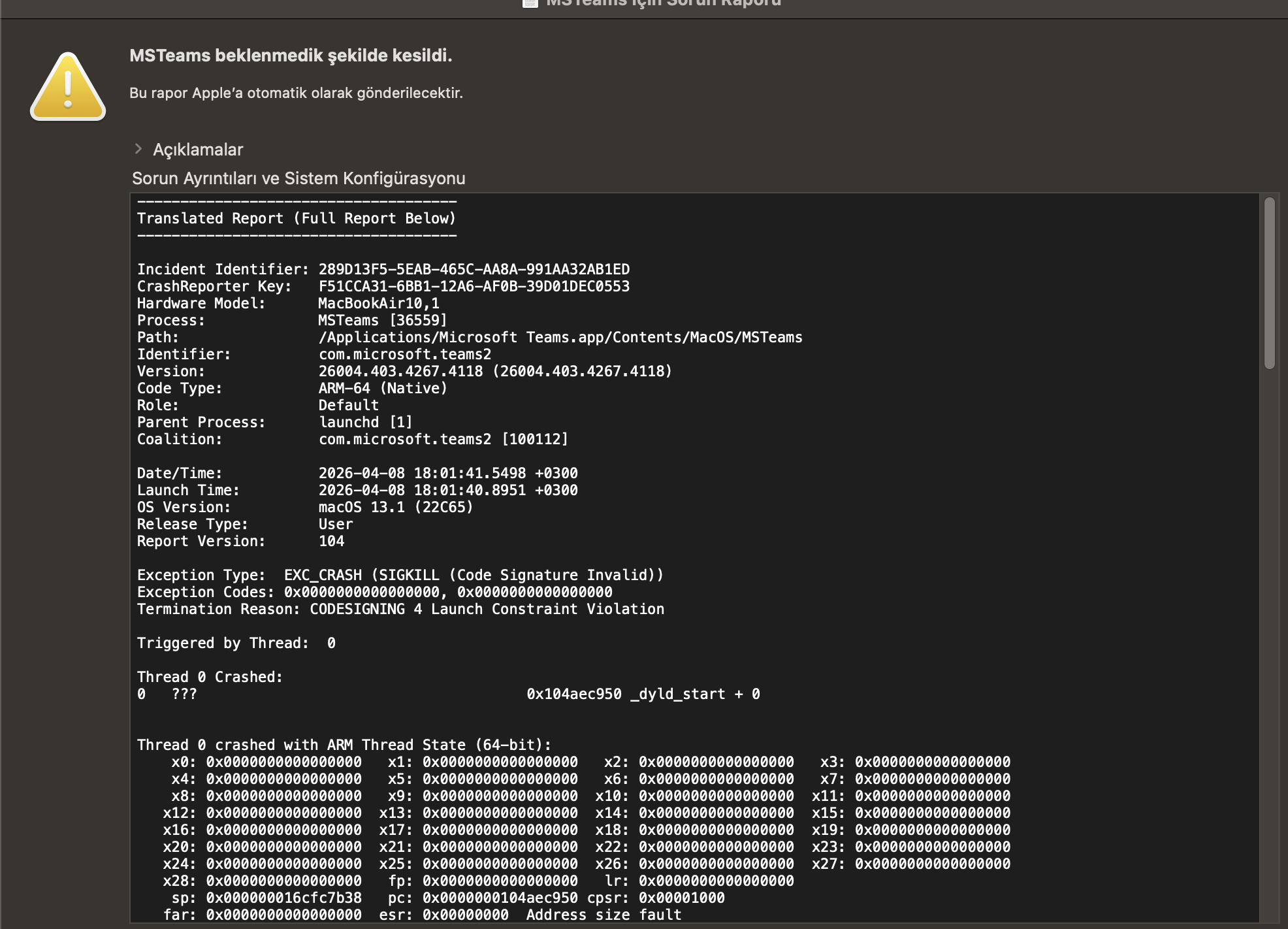Click the Identifier value com.microsoft.teams2

tap(405, 354)
